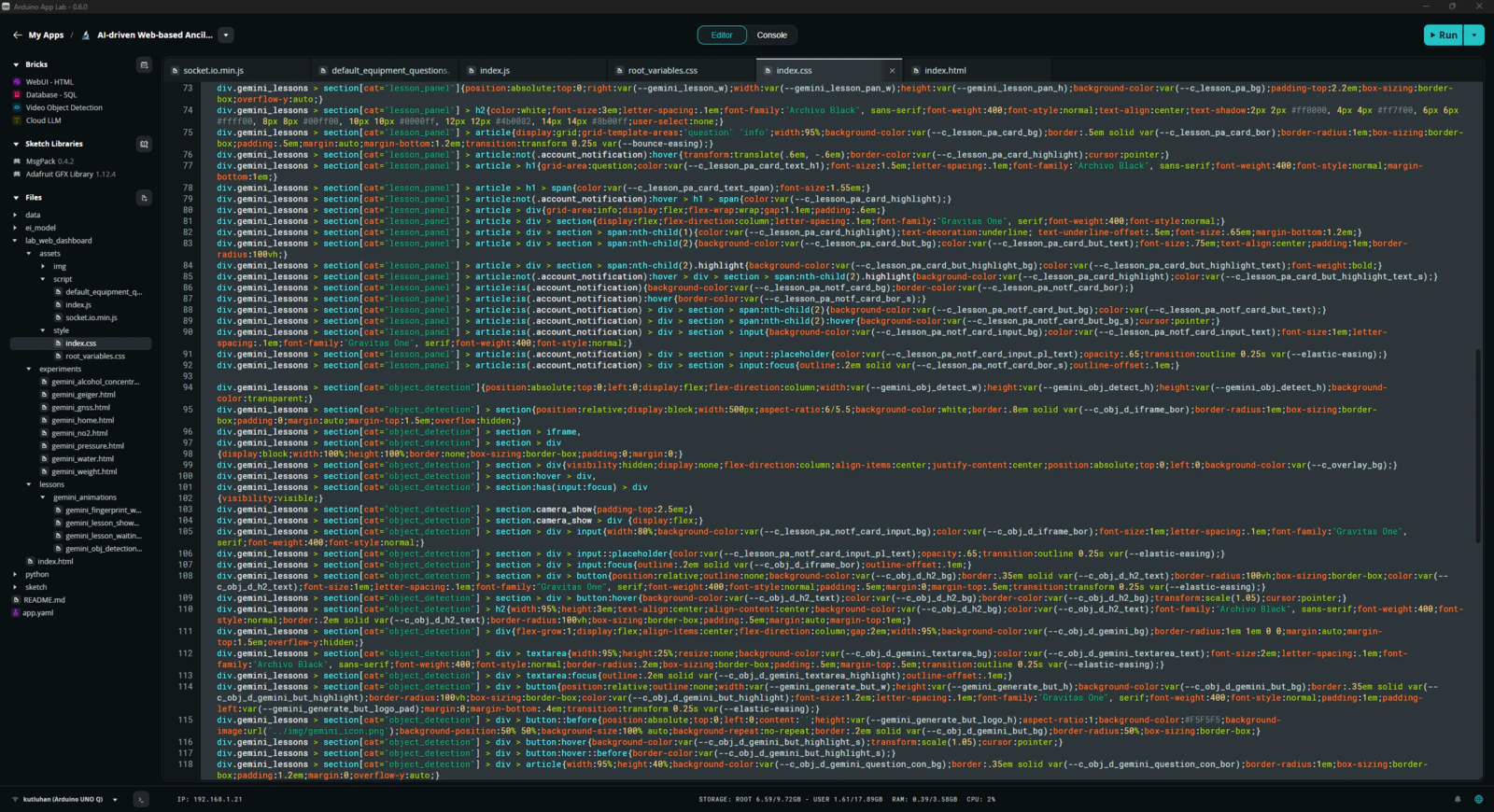Click code line number 94
The height and width of the screenshot is (812, 1494).
[187, 387]
